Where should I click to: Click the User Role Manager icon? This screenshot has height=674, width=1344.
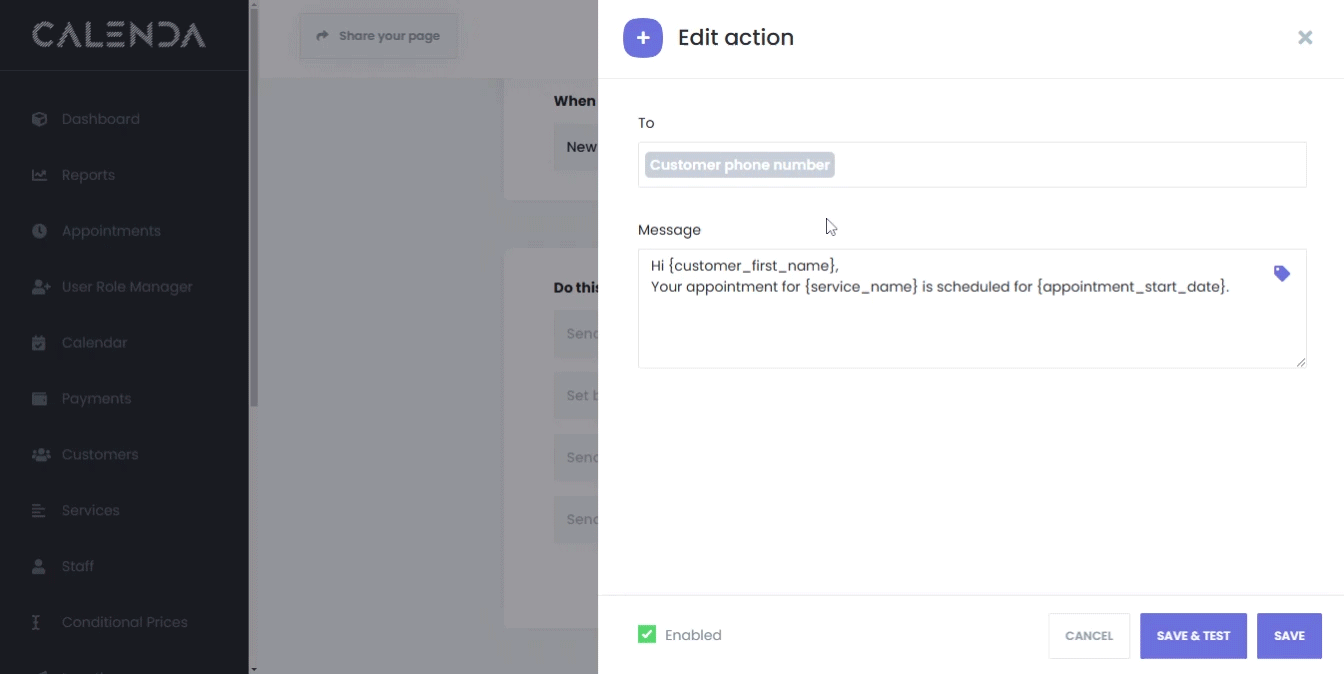[40, 287]
